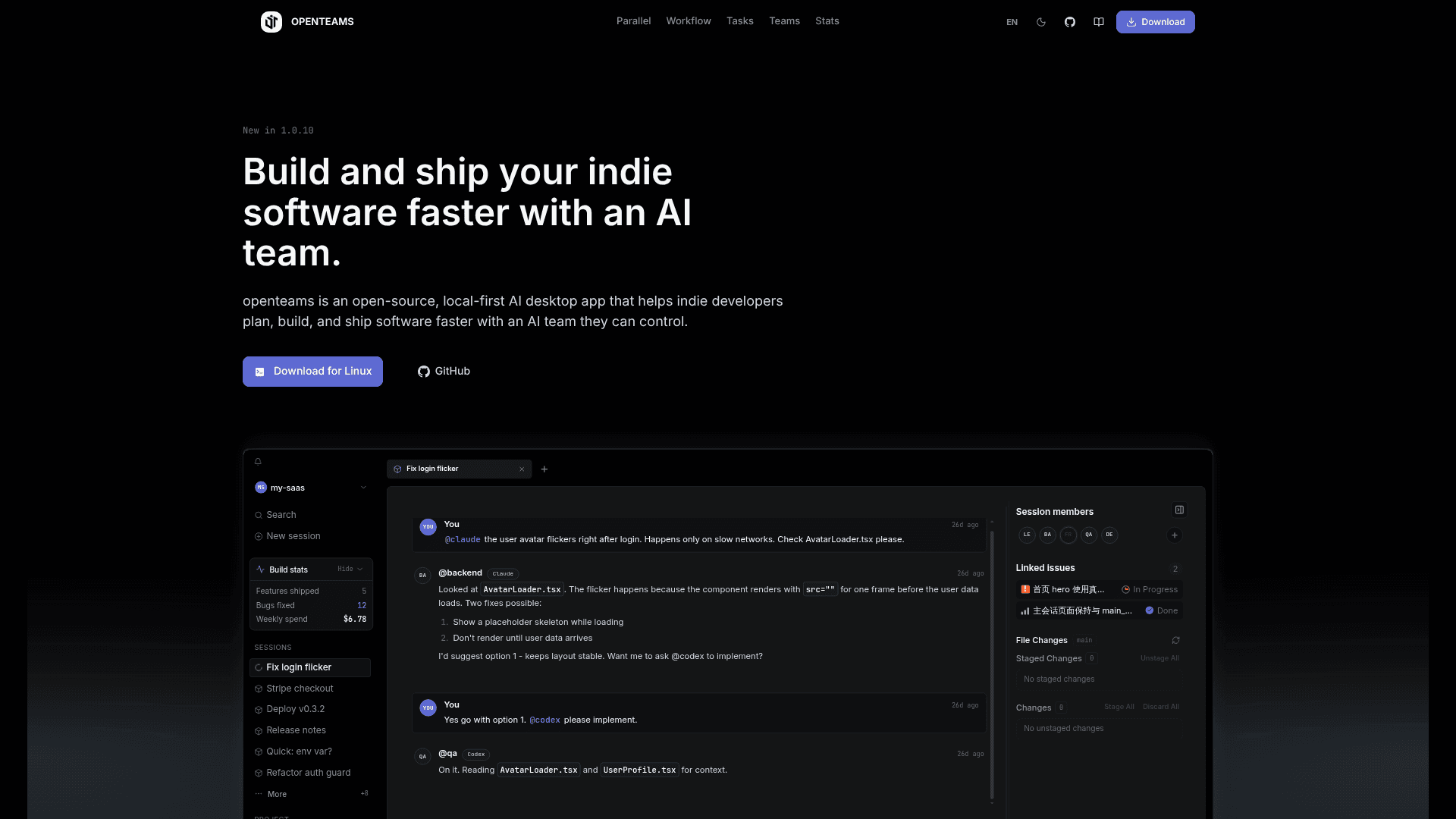Screen dimensions: 1456x819
Task: Click the cube icon next to Stripe checkout
Action: click(259, 689)
